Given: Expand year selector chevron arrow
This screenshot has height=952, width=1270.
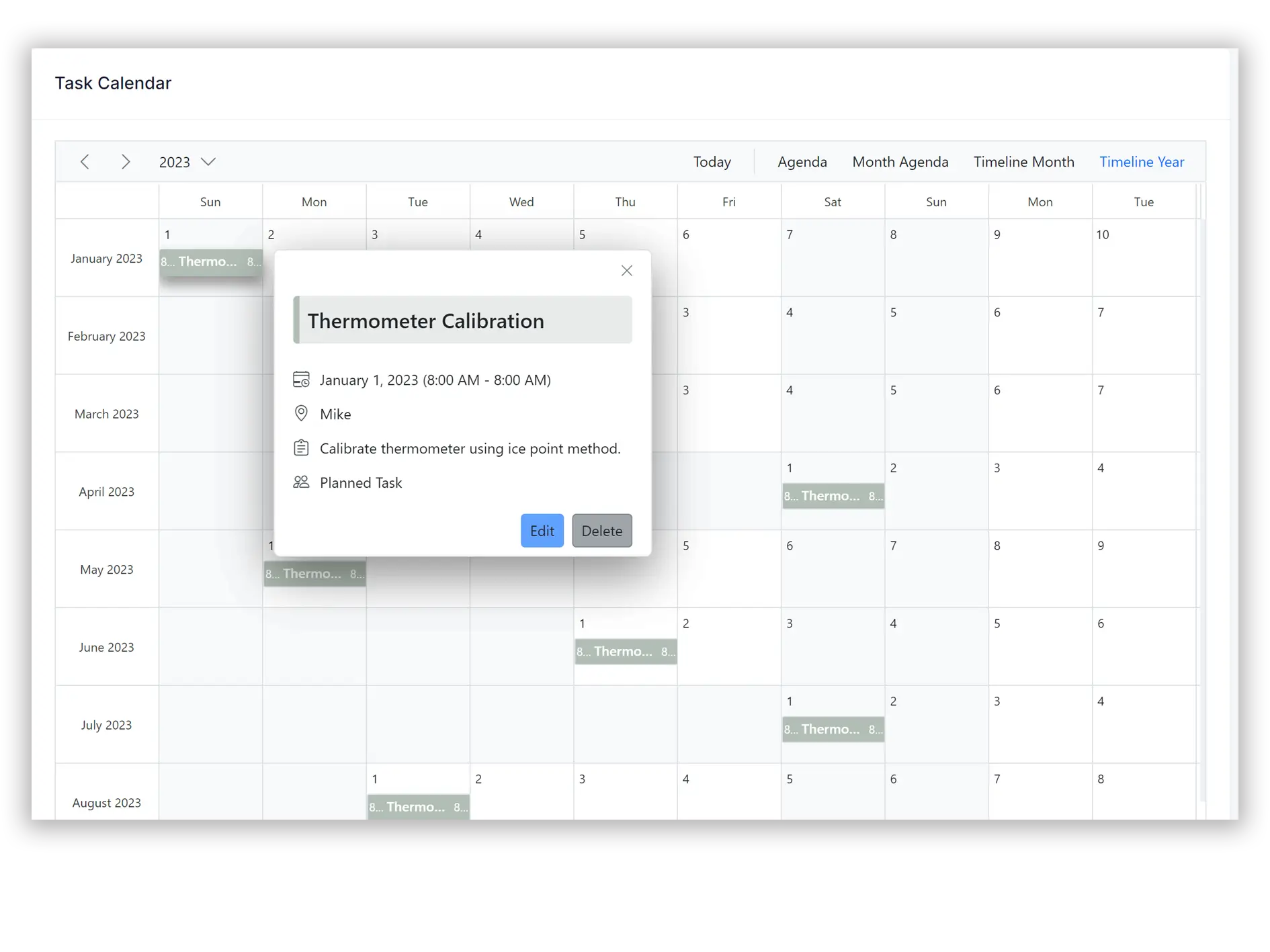Looking at the screenshot, I should point(208,162).
